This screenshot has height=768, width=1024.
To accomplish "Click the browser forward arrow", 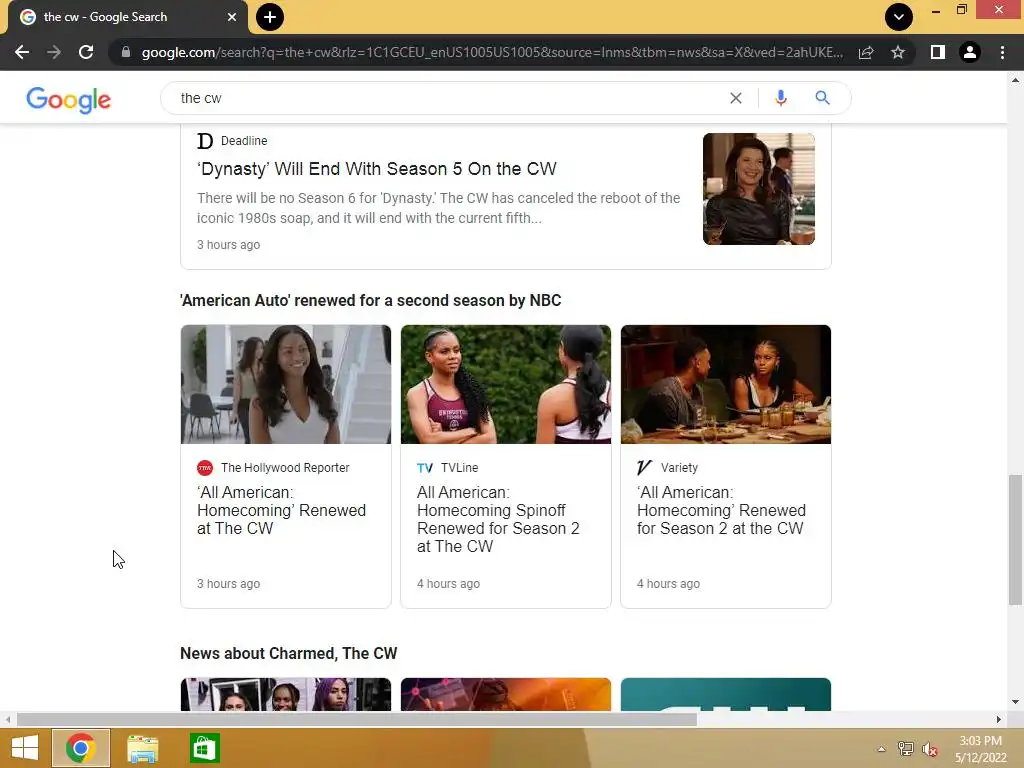I will [54, 52].
